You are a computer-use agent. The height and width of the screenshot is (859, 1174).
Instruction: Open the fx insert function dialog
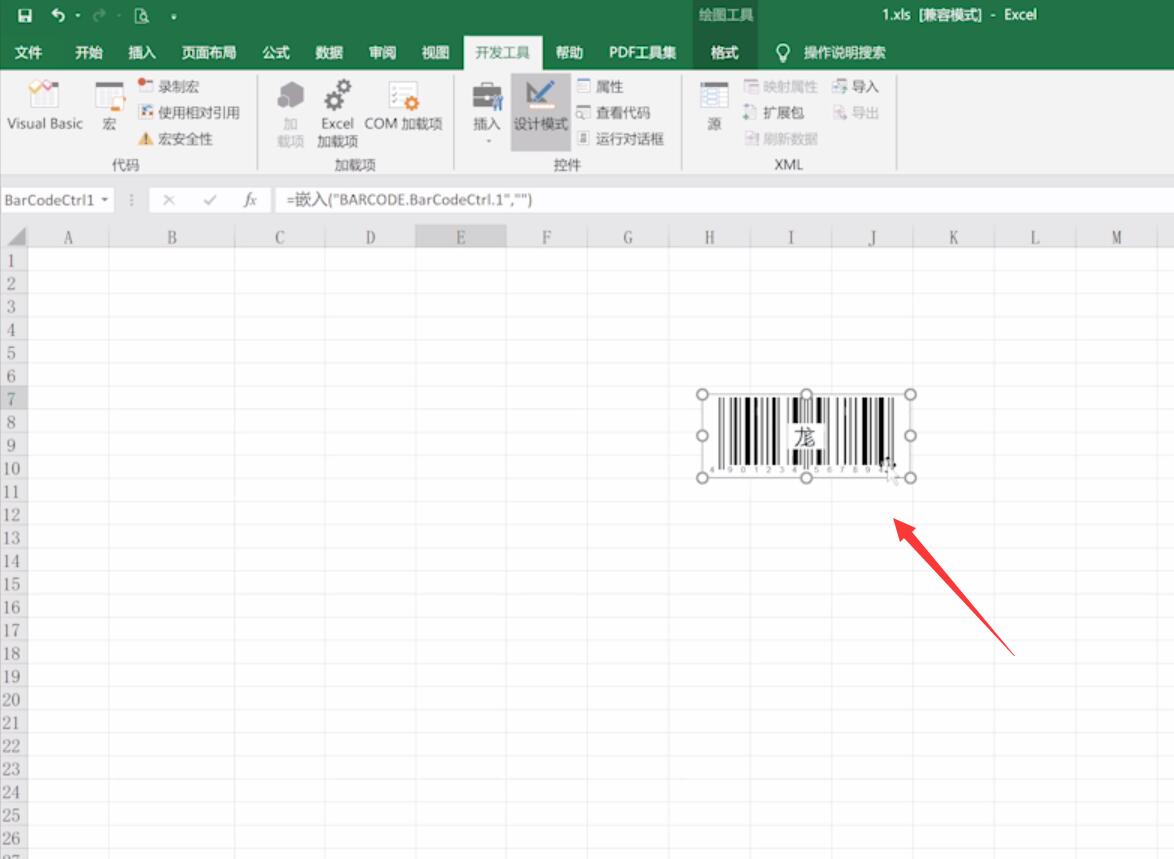click(250, 200)
